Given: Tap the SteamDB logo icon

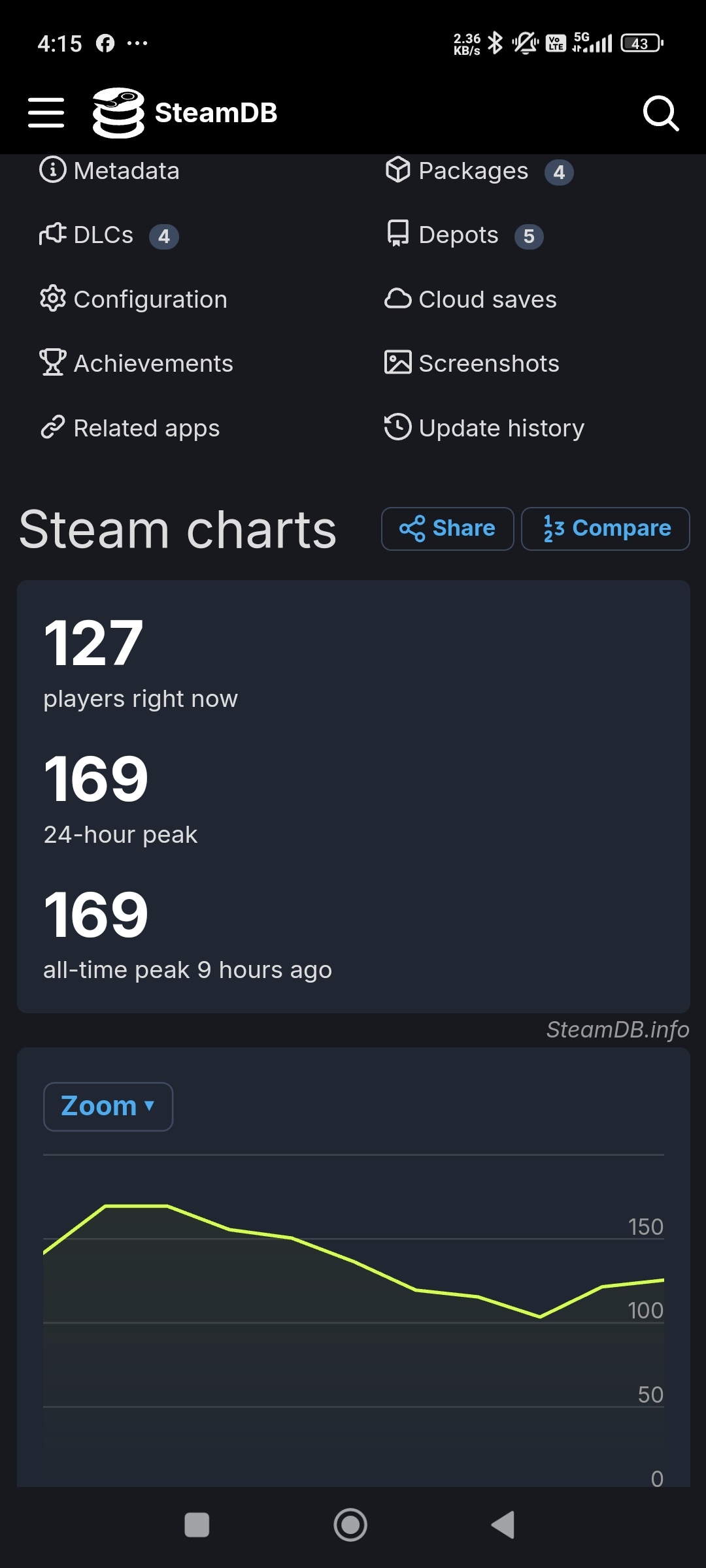Looking at the screenshot, I should coord(118,113).
